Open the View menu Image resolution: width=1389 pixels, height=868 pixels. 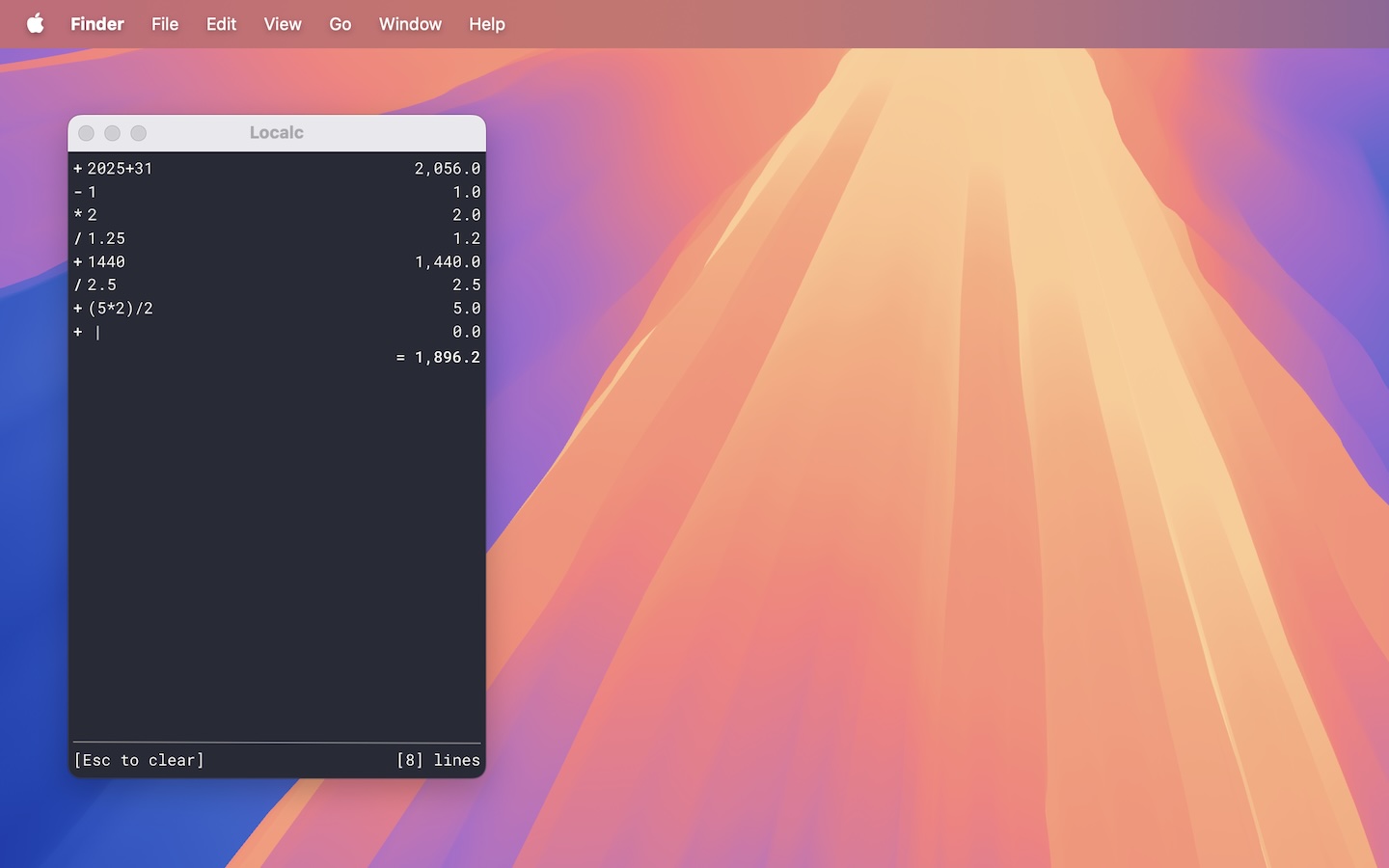(282, 24)
